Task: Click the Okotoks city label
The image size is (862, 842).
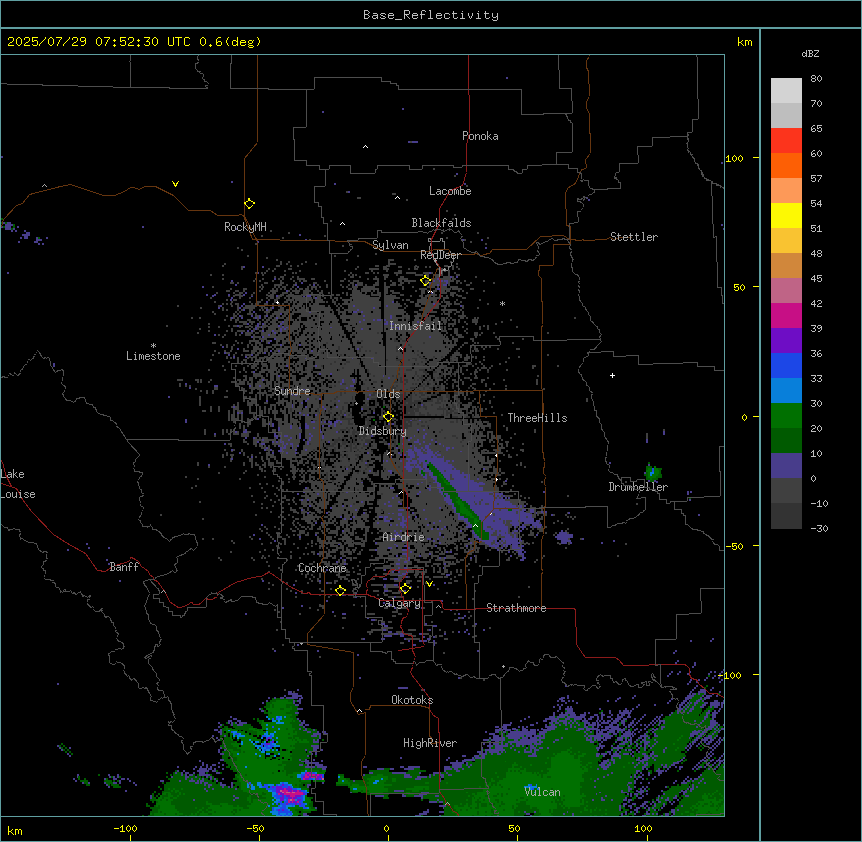Action: click(412, 700)
